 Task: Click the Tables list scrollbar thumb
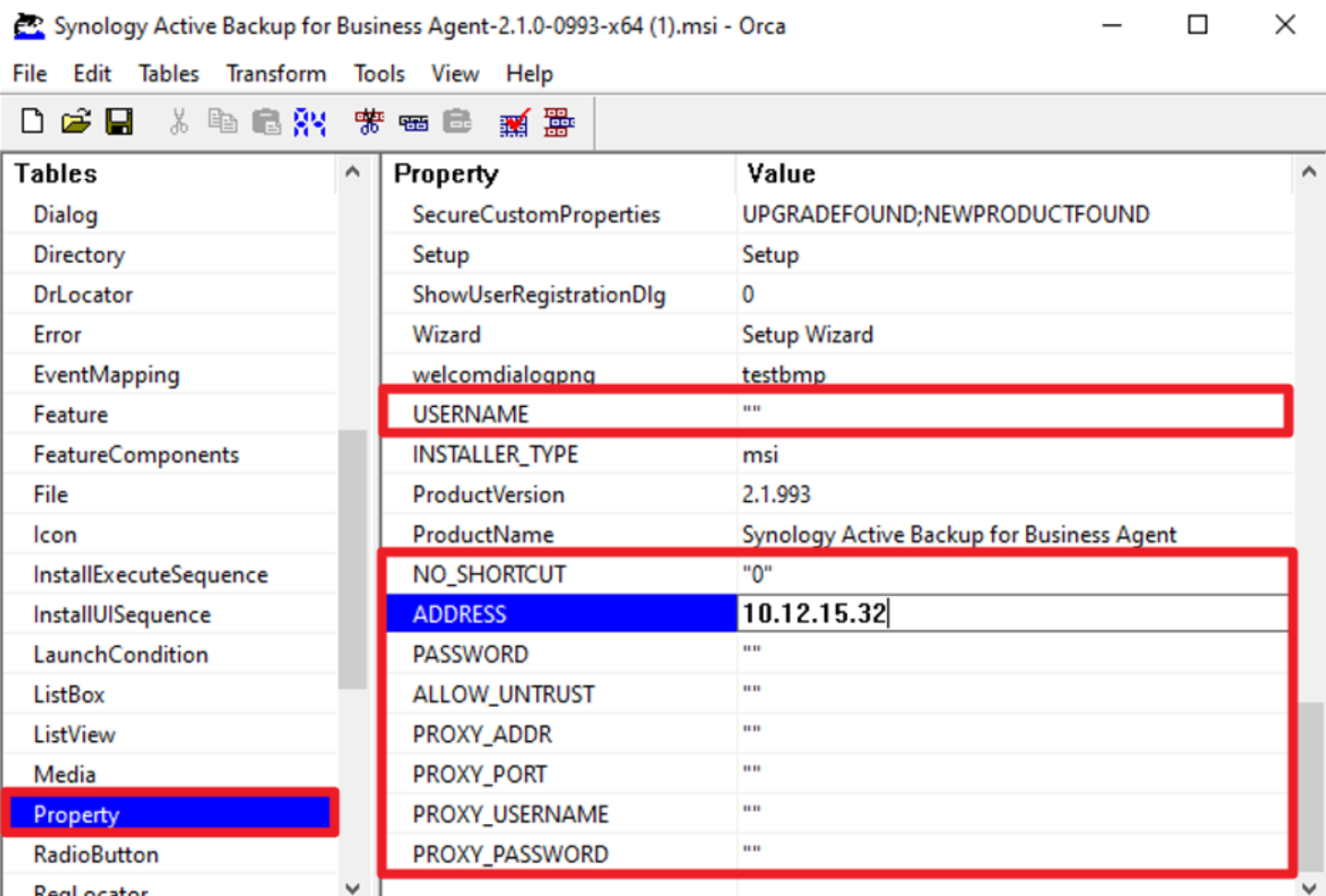click(352, 559)
